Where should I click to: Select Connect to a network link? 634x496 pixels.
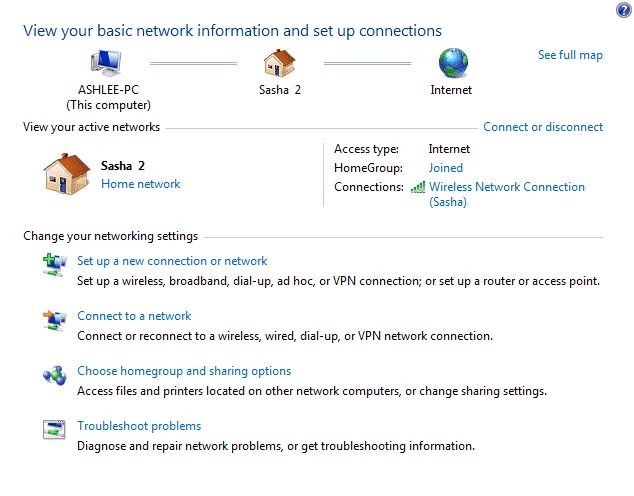134,316
